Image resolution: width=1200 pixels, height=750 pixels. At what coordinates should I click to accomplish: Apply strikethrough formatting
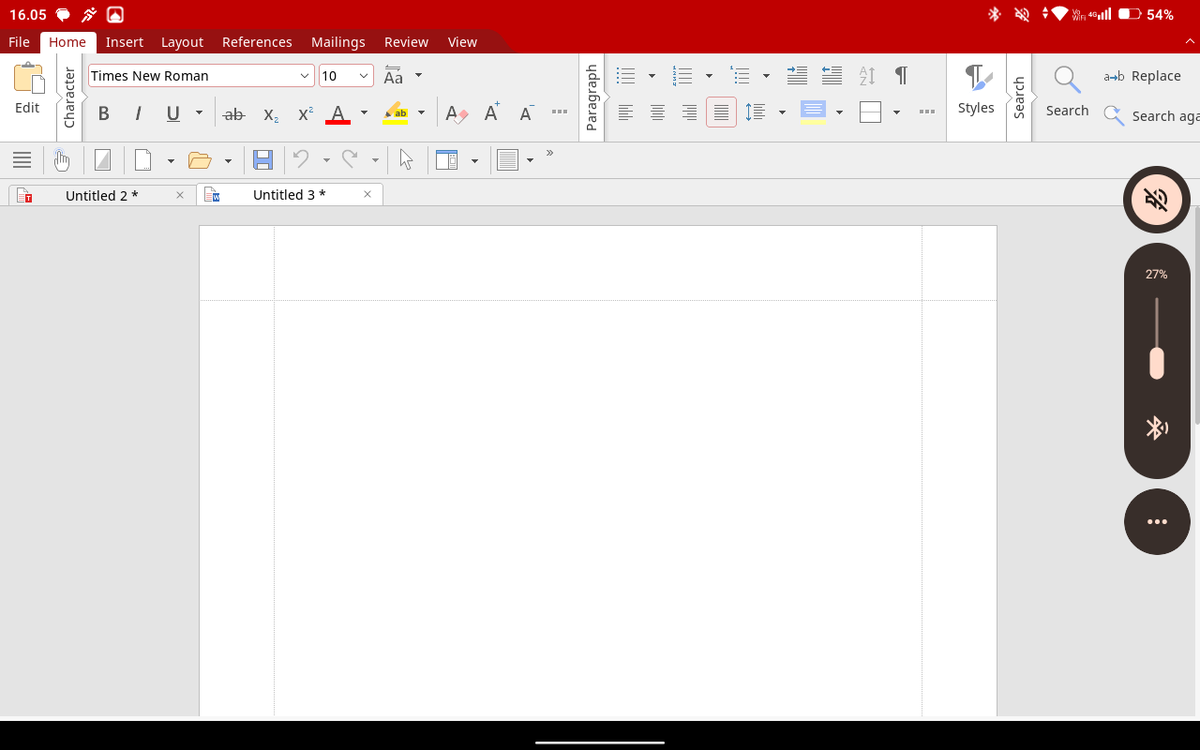(233, 114)
